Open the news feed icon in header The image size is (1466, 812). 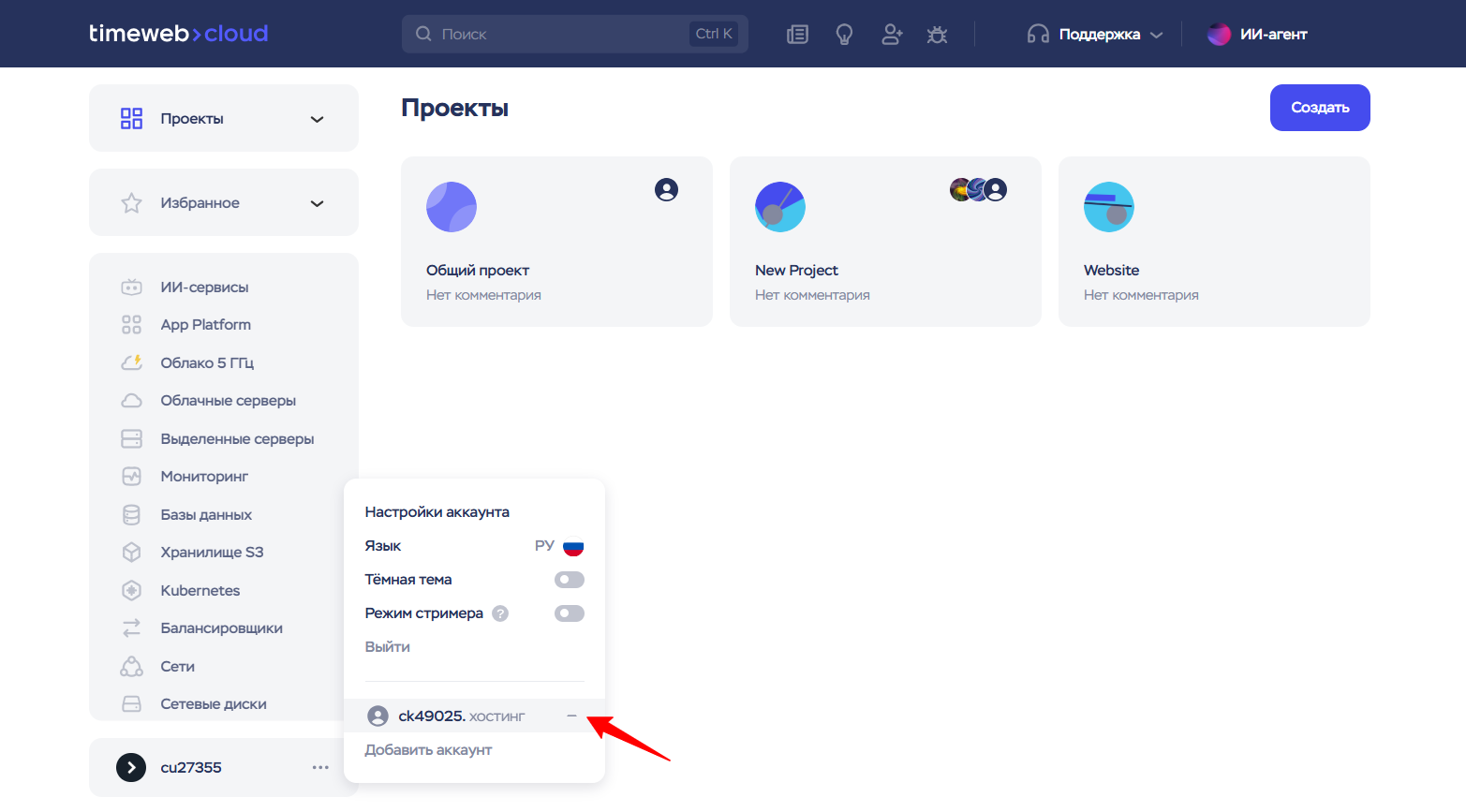tap(797, 35)
